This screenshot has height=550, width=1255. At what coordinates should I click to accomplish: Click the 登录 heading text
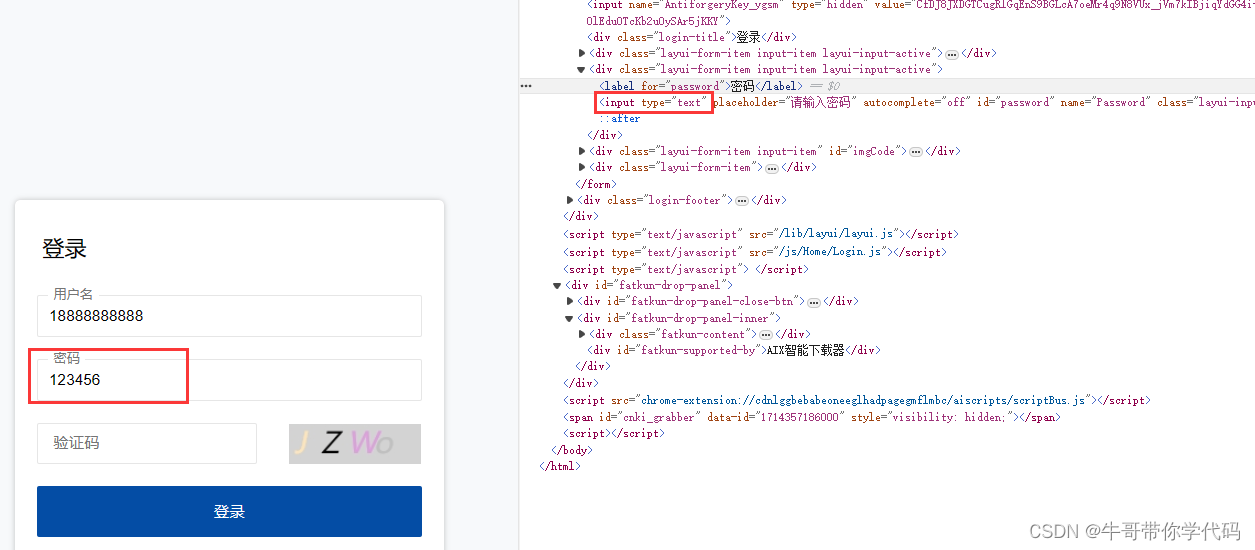[x=64, y=249]
